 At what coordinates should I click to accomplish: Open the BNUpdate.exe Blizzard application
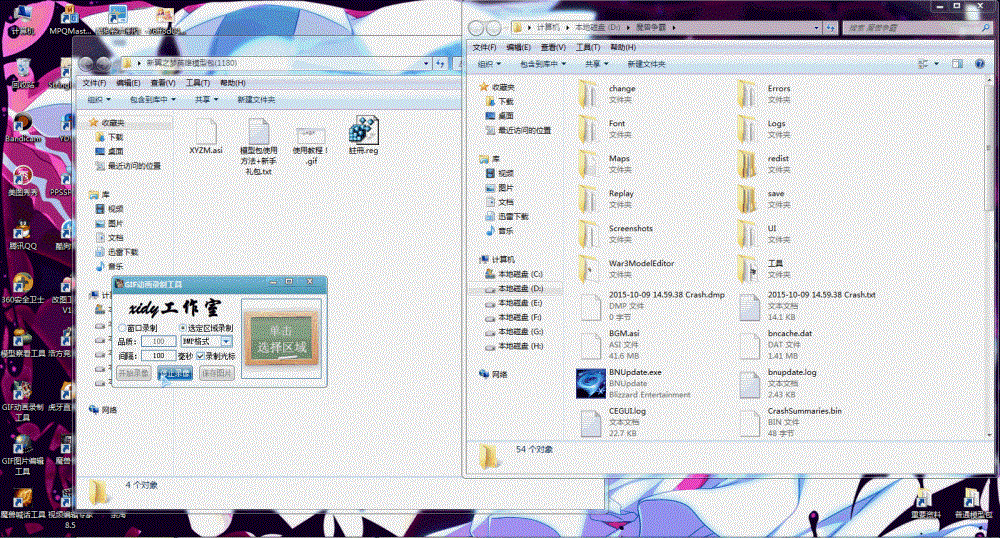coord(590,383)
